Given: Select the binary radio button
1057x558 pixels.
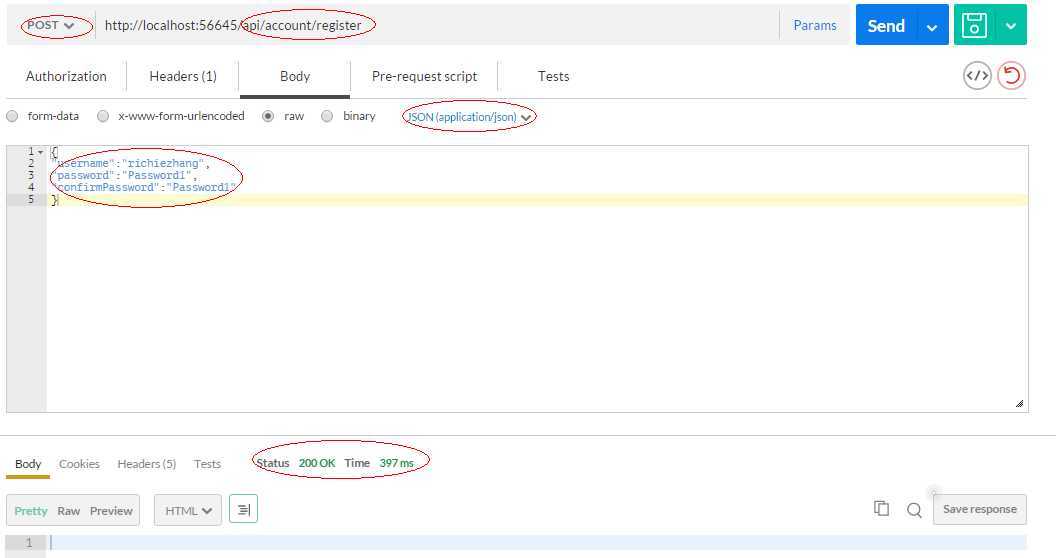Looking at the screenshot, I should click(x=327, y=116).
